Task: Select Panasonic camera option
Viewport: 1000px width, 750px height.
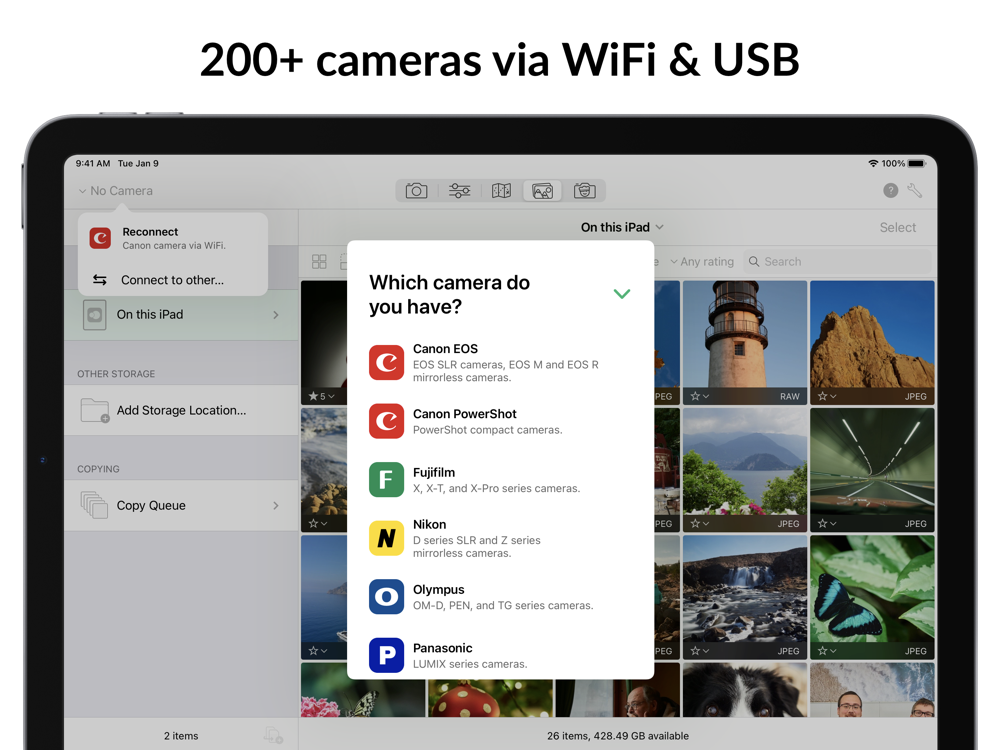Action: pyautogui.click(x=500, y=655)
